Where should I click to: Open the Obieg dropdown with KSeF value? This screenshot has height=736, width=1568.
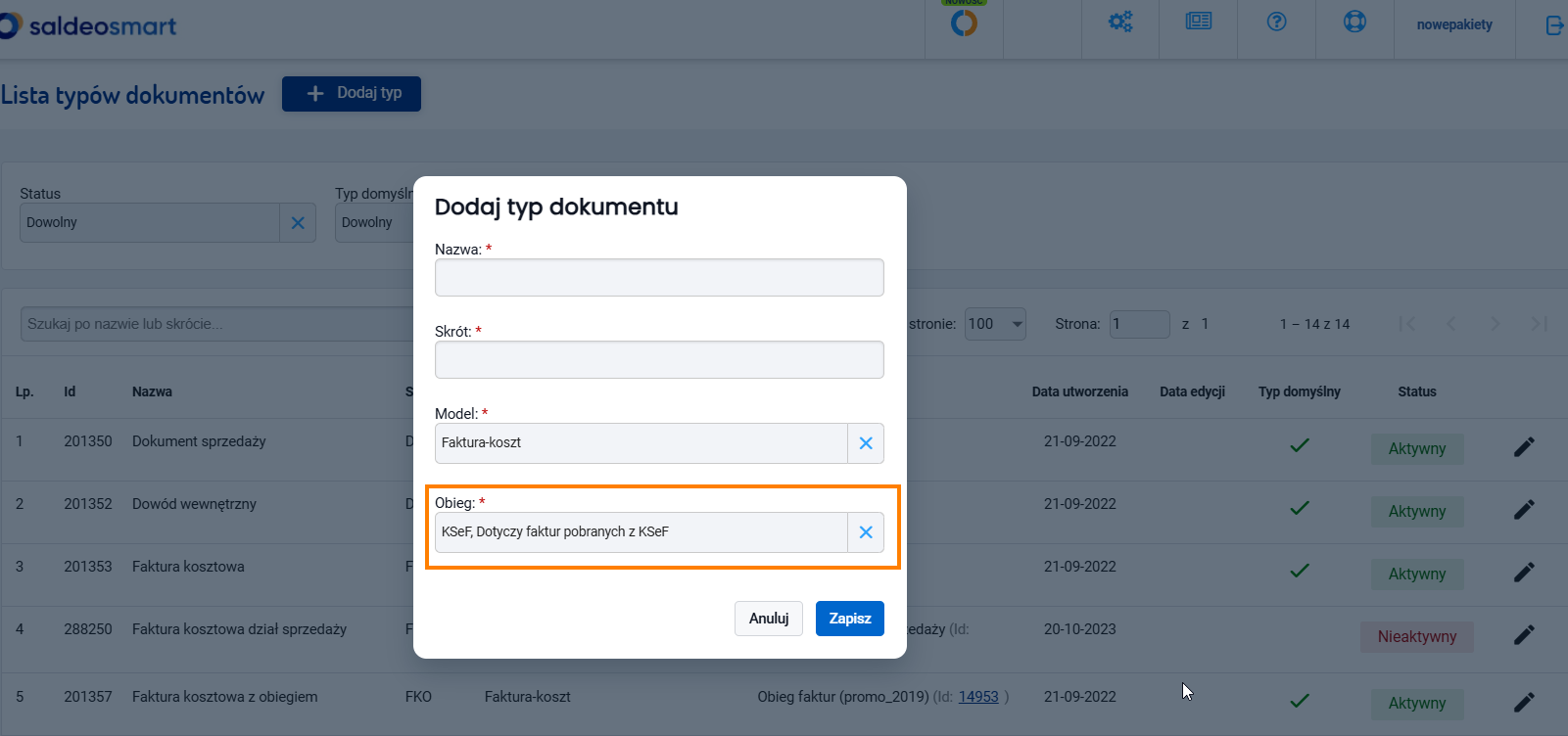click(x=641, y=532)
